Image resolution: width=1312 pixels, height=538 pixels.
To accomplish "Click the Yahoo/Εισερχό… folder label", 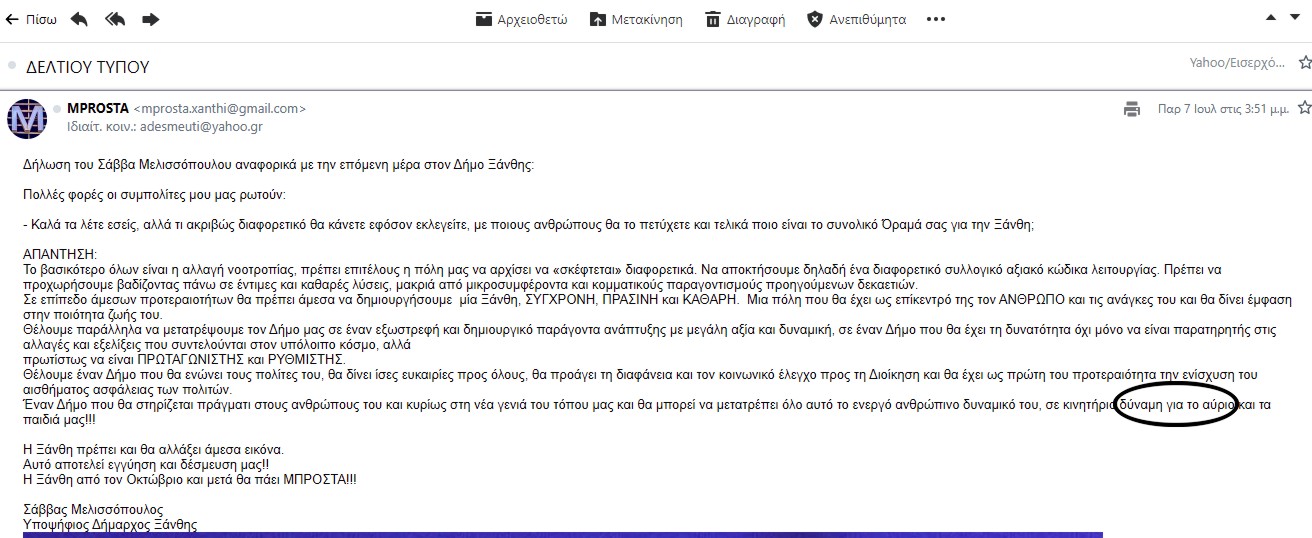I will 1236,63.
